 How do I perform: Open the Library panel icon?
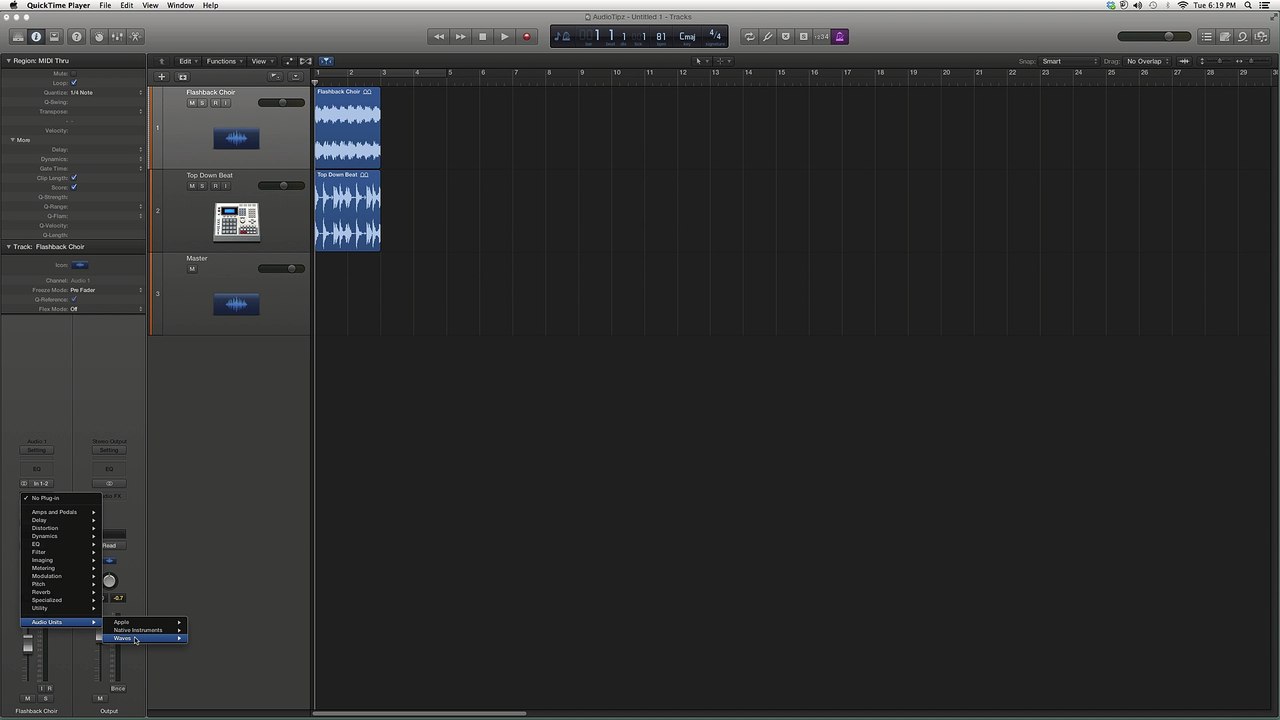(17, 37)
